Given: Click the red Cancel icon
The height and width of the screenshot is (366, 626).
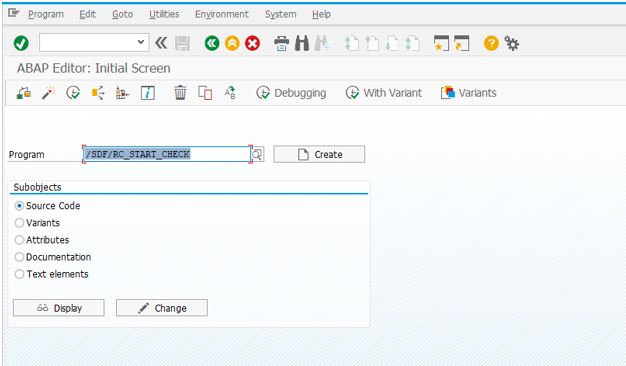Looking at the screenshot, I should tap(252, 43).
